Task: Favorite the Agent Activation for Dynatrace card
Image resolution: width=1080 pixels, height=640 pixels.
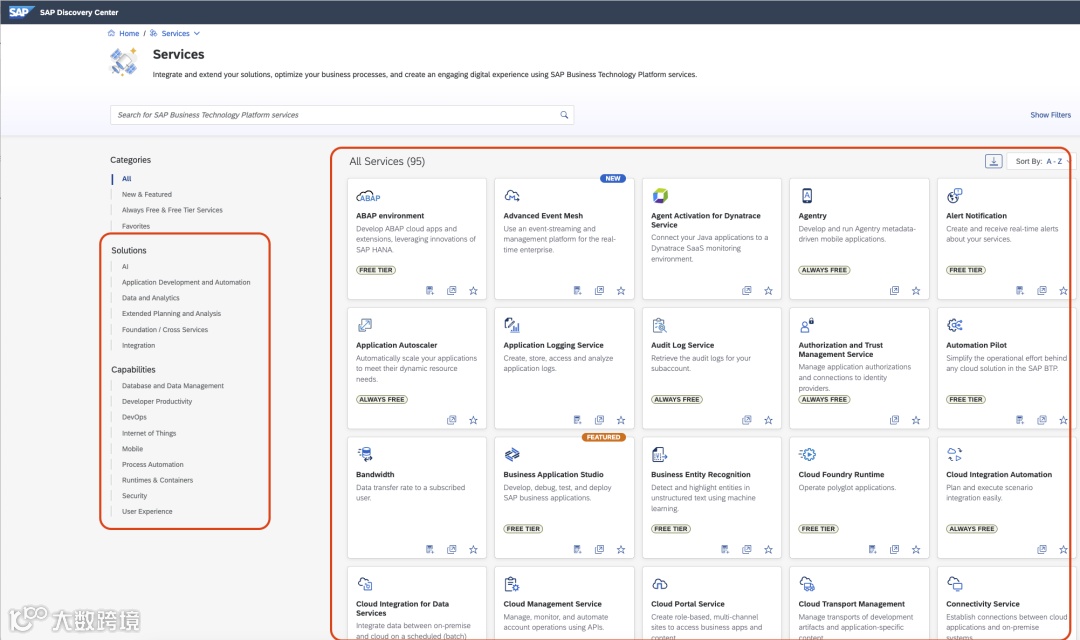Action: 768,291
